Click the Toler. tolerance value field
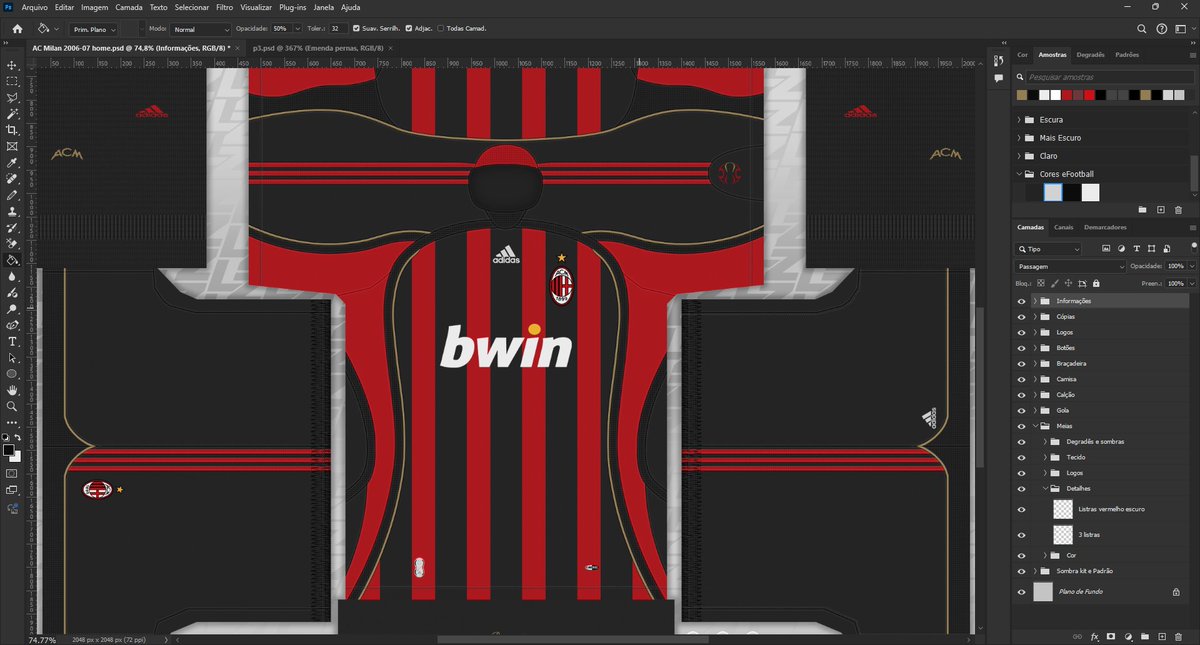The width and height of the screenshot is (1200, 645). tap(338, 29)
